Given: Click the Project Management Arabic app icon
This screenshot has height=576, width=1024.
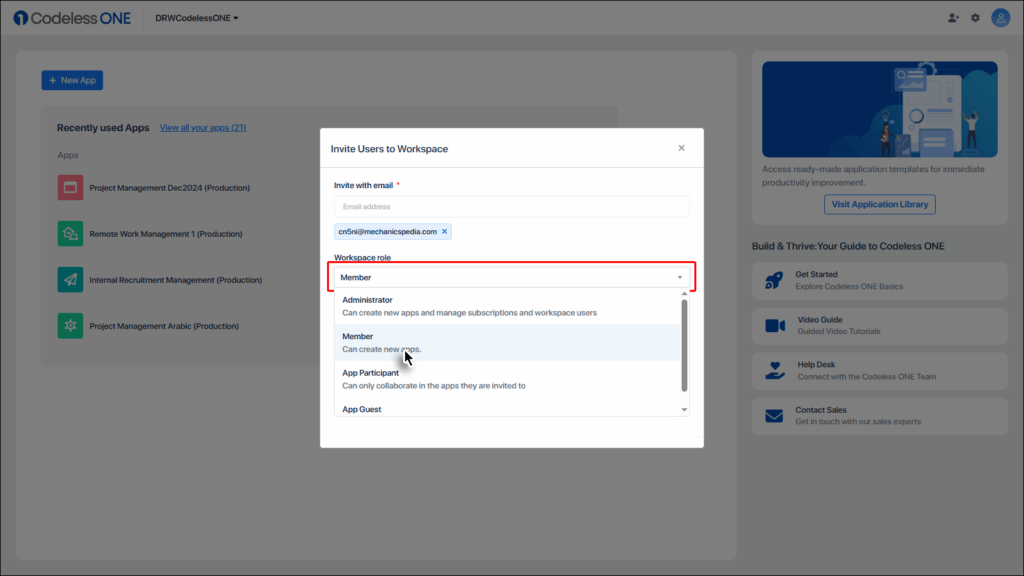Looking at the screenshot, I should click(x=70, y=326).
